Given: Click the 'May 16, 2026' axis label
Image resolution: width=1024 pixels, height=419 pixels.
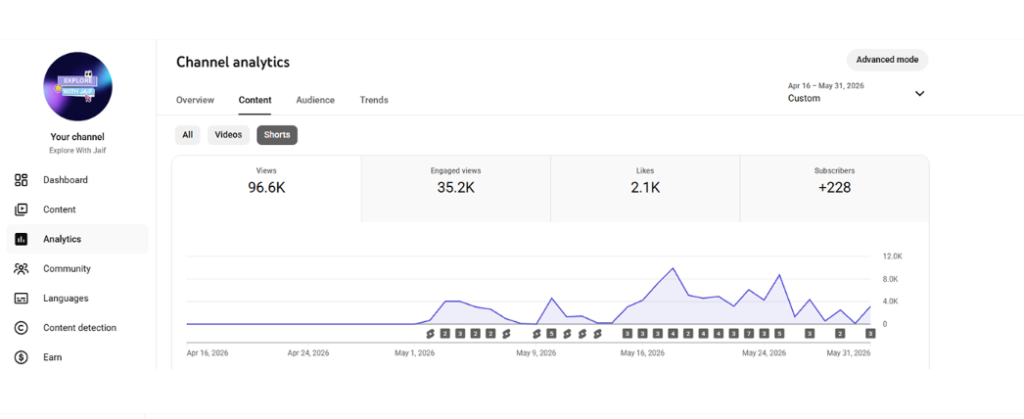Looking at the screenshot, I should pyautogui.click(x=642, y=353).
